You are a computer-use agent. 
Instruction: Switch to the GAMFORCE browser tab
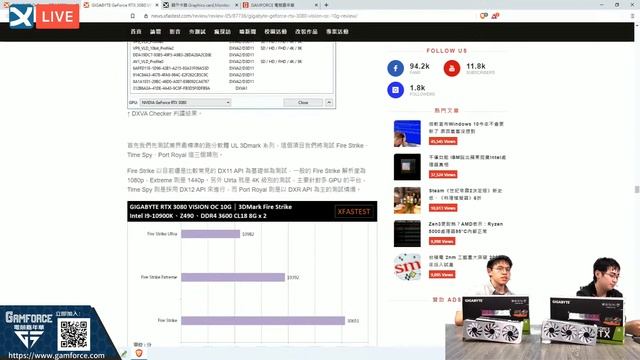280,5
